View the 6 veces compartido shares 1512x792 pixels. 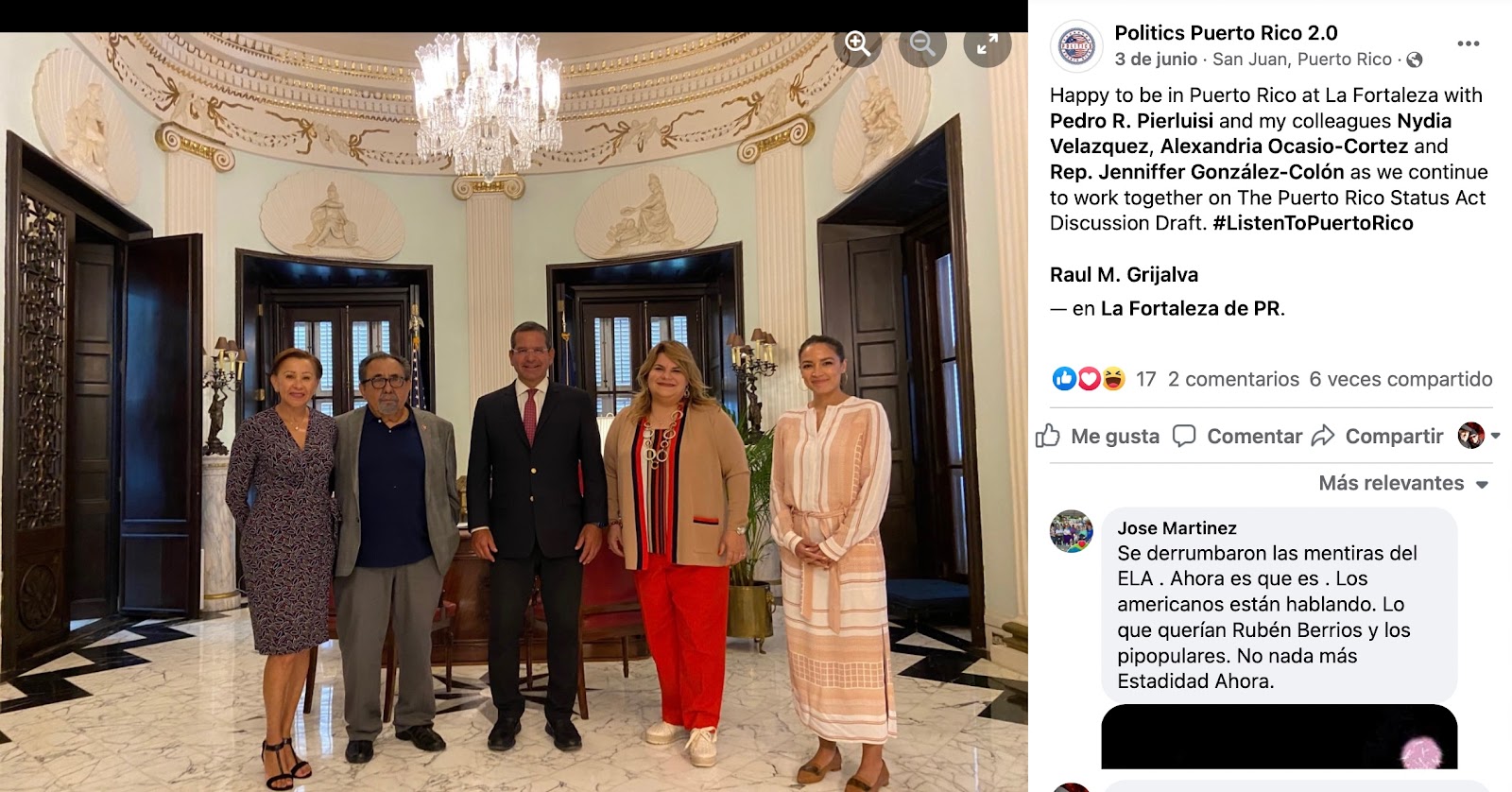pyautogui.click(x=1400, y=379)
